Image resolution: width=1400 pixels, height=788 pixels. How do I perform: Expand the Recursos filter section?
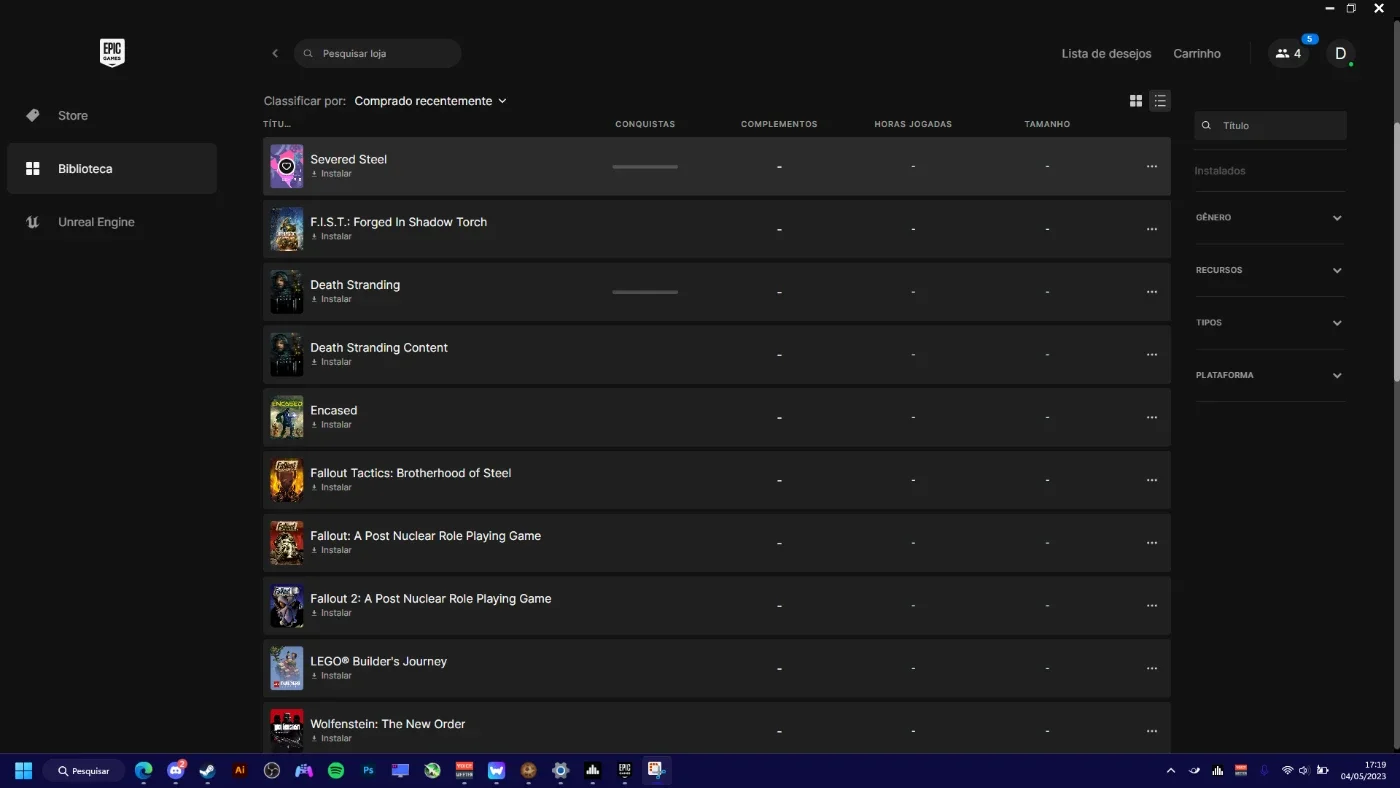[1270, 270]
